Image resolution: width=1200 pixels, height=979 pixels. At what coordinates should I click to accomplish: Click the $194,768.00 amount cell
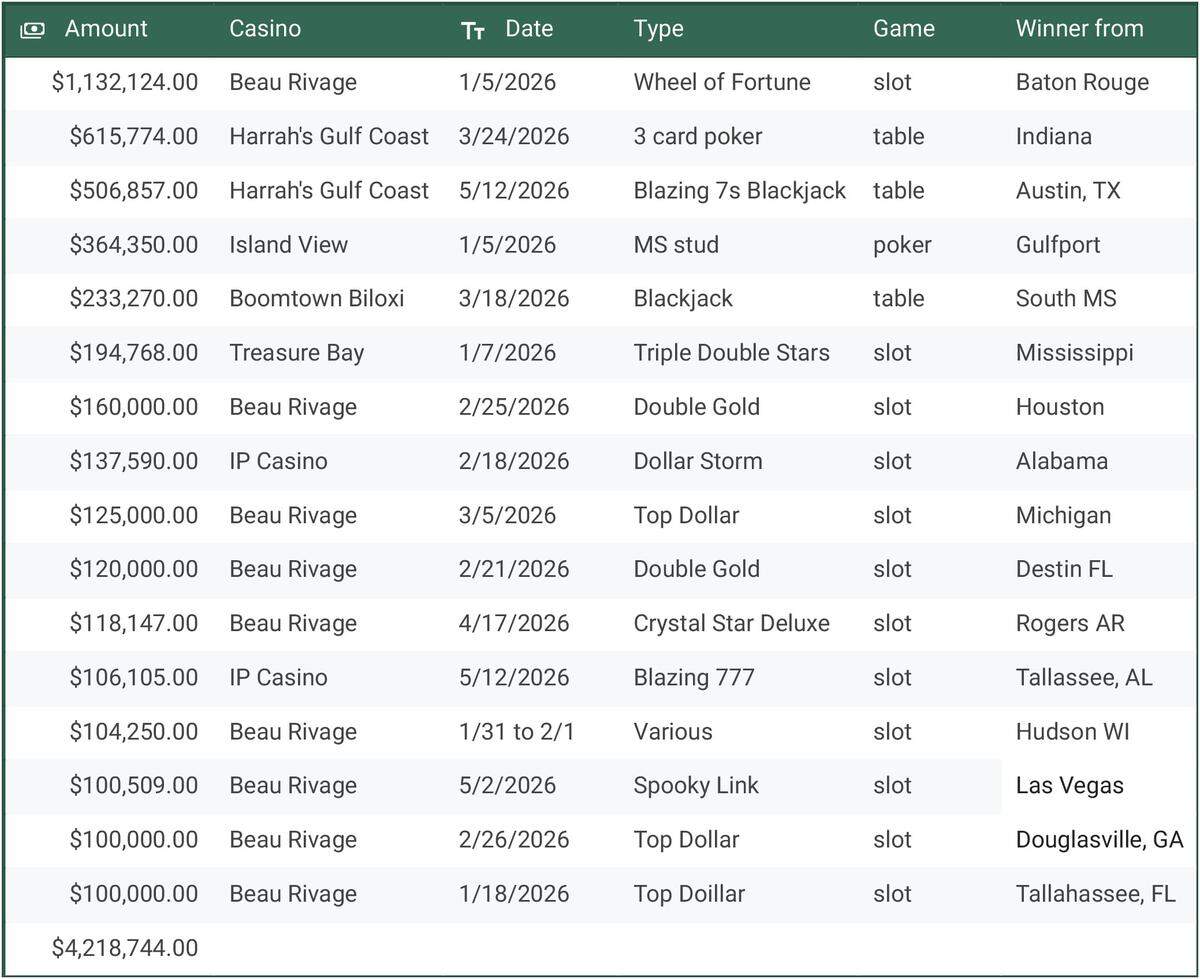click(x=134, y=352)
